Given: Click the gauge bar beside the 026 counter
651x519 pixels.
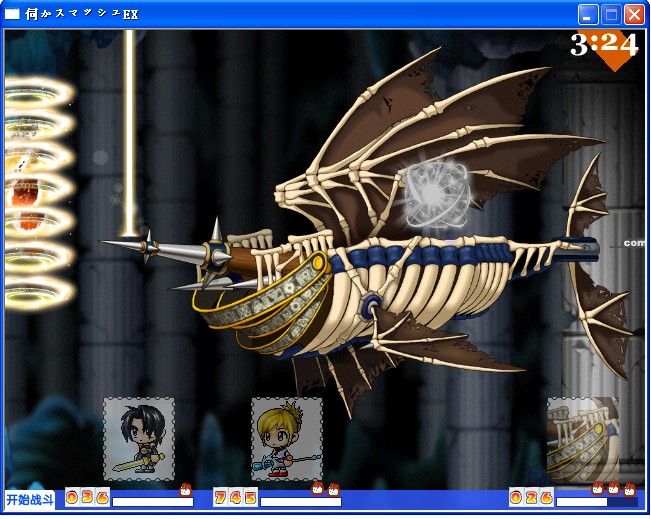Looking at the screenshot, I should pos(597,502).
